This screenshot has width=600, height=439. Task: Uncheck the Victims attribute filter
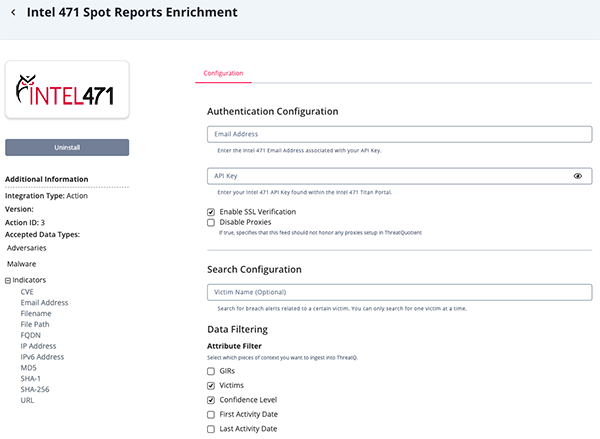point(211,385)
